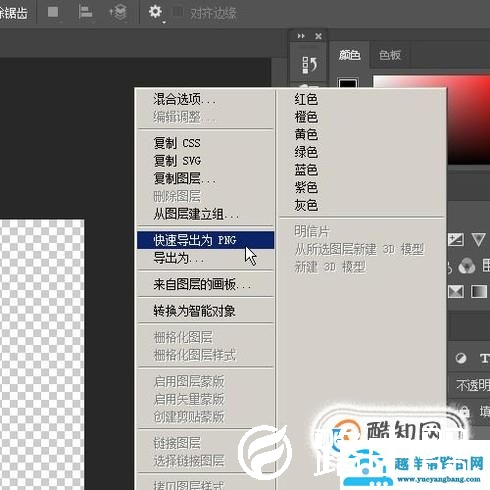Image resolution: width=490 pixels, height=490 pixels.
Task: Add a Color Balance adjustment icon
Action: (x=466, y=266)
